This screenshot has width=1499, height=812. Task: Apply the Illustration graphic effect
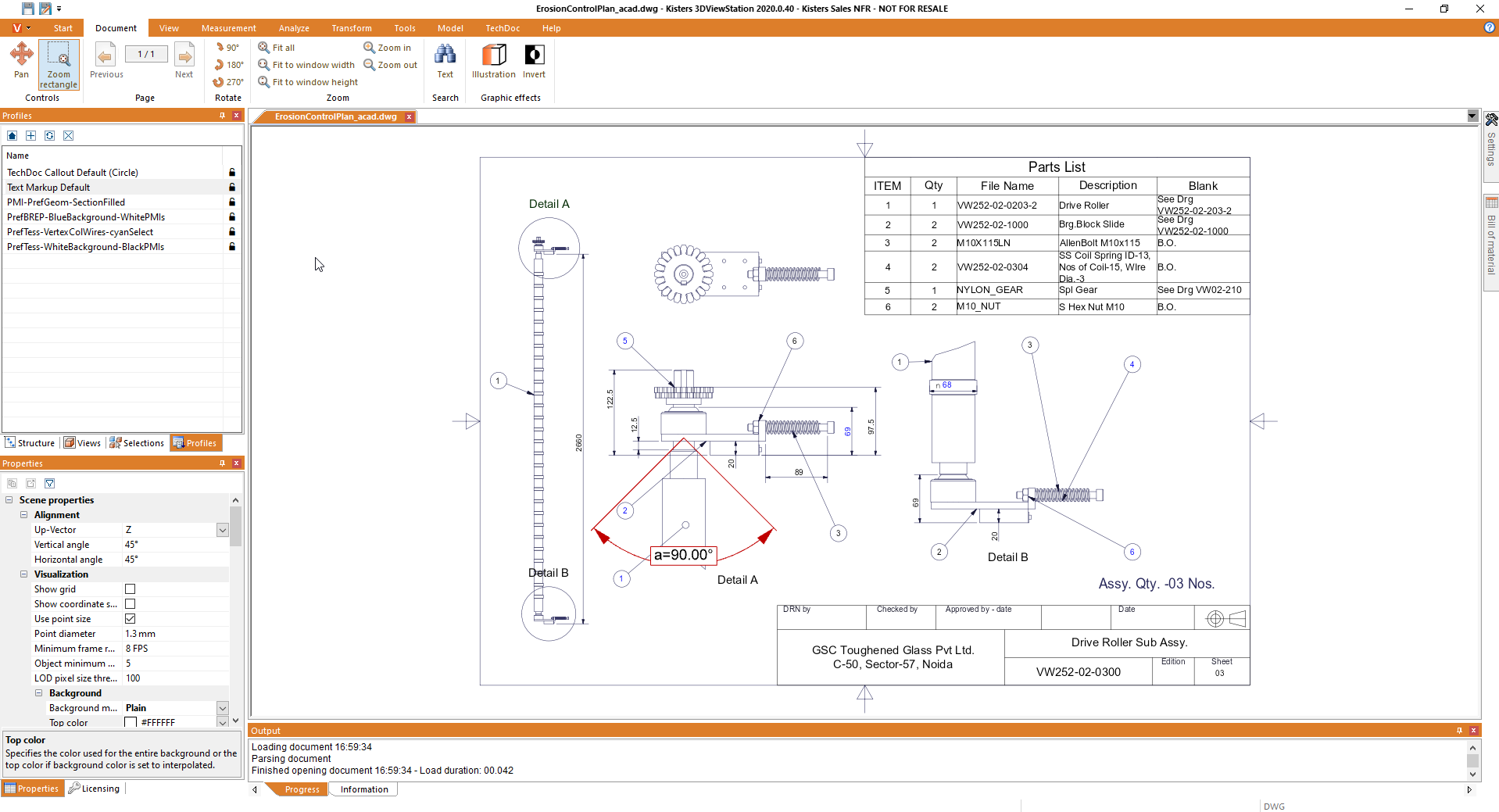[x=493, y=60]
